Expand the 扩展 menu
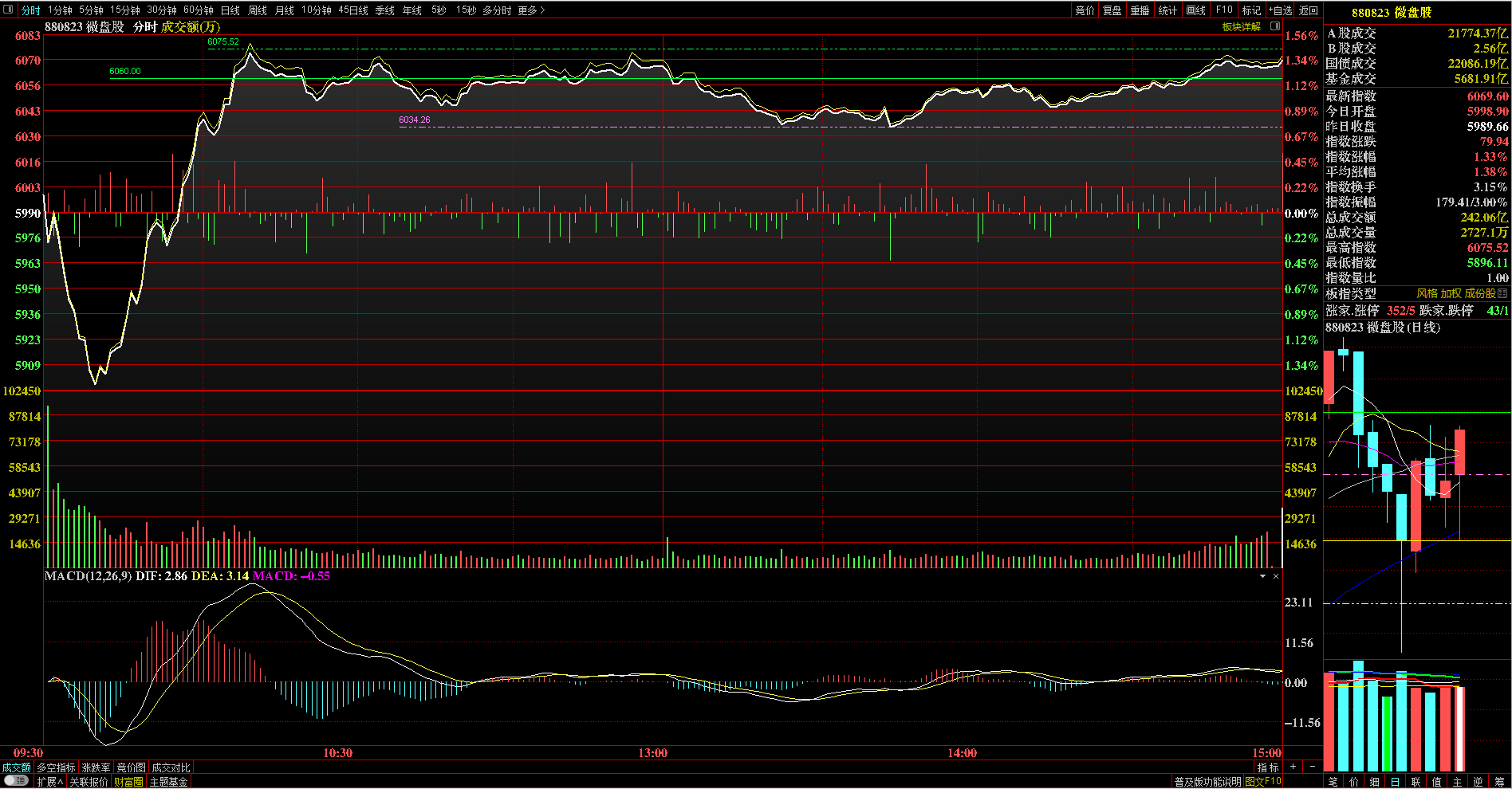 49,782
